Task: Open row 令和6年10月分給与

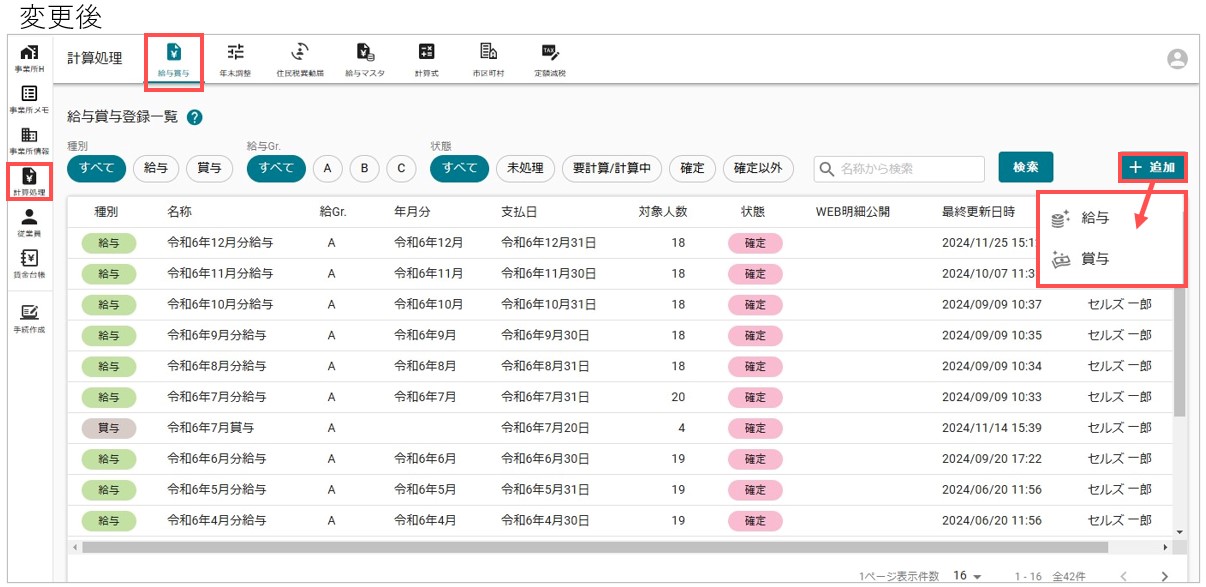Action: [620, 305]
